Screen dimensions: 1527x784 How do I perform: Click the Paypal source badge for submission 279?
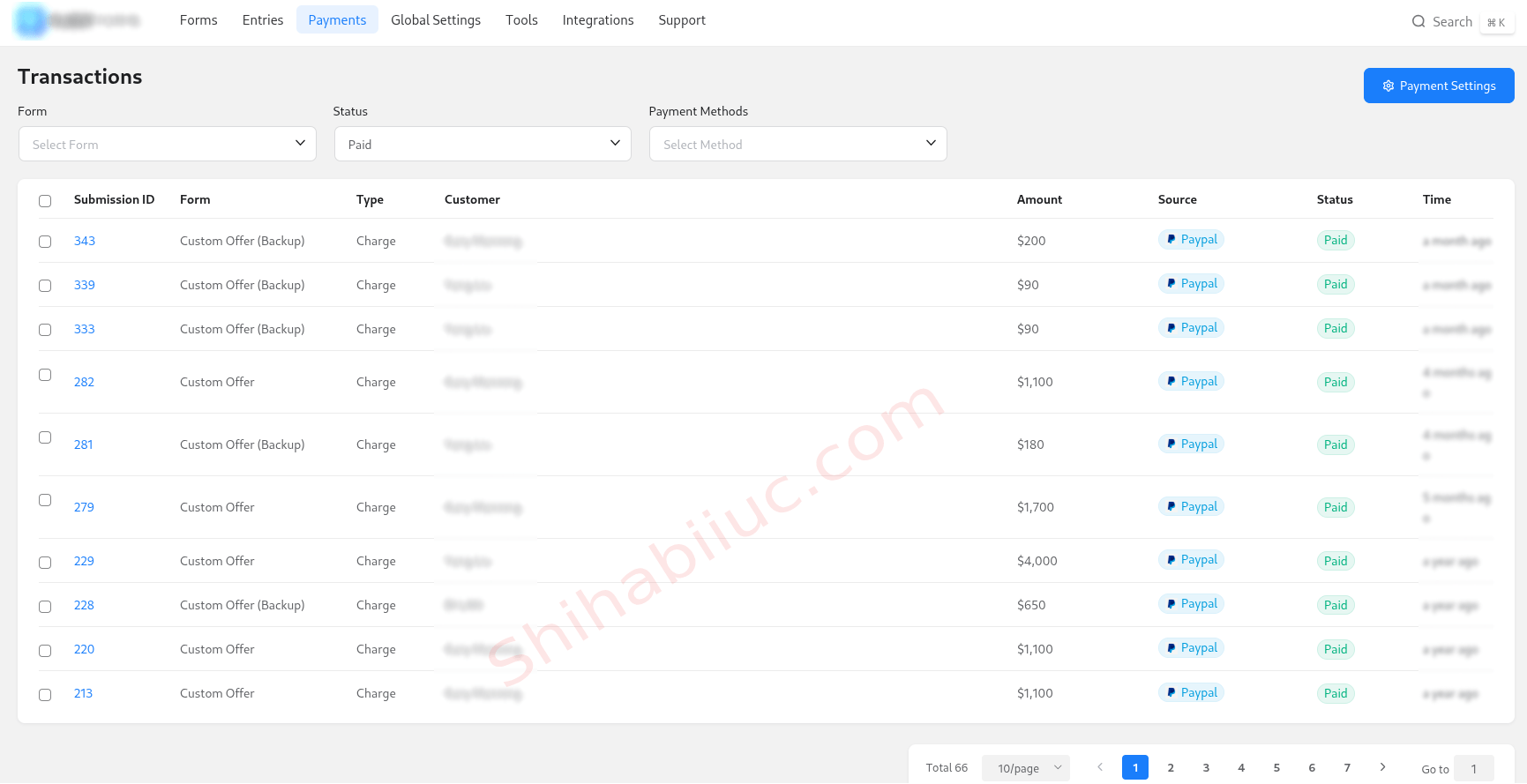pos(1191,507)
